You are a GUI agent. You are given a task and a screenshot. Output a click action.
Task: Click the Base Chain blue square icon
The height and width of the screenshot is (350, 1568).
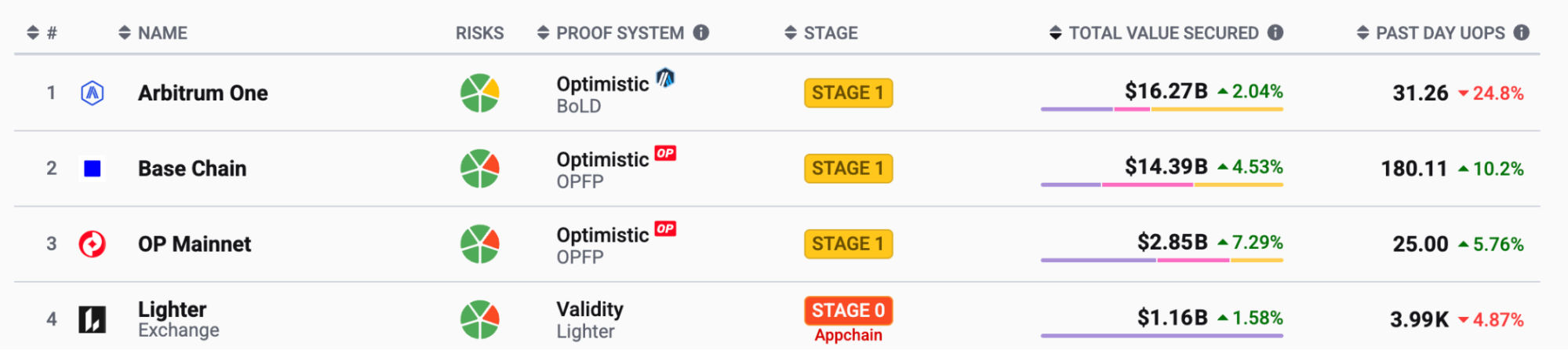(x=93, y=169)
